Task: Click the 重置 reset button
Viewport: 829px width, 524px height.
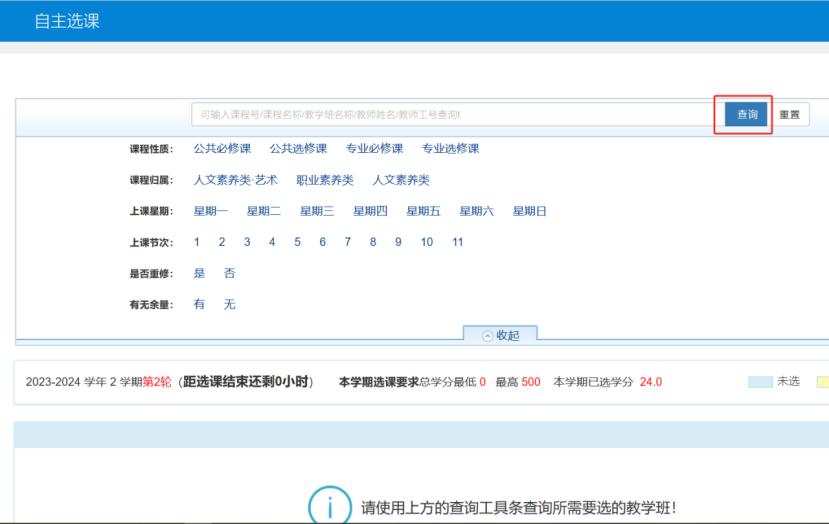Action: tap(788, 115)
